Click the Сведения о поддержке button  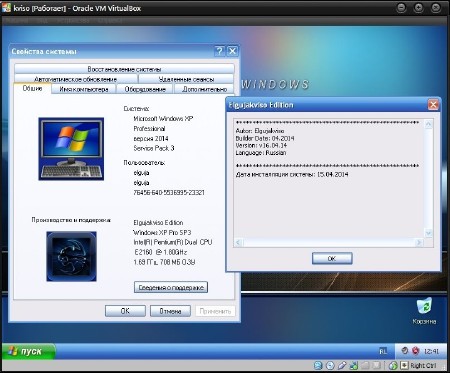point(171,287)
